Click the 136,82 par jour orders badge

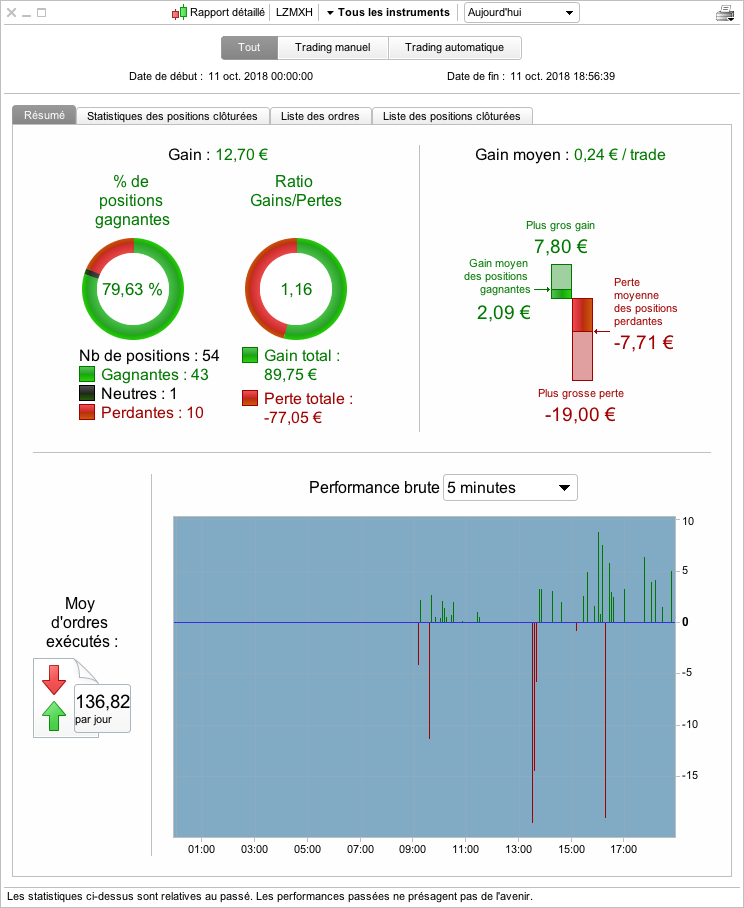coord(102,708)
